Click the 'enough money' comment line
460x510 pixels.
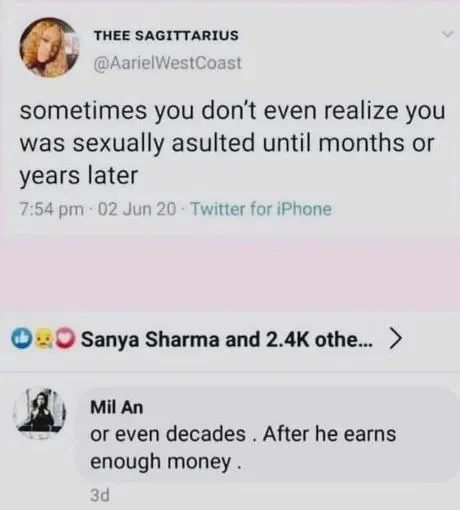pyautogui.click(x=165, y=462)
